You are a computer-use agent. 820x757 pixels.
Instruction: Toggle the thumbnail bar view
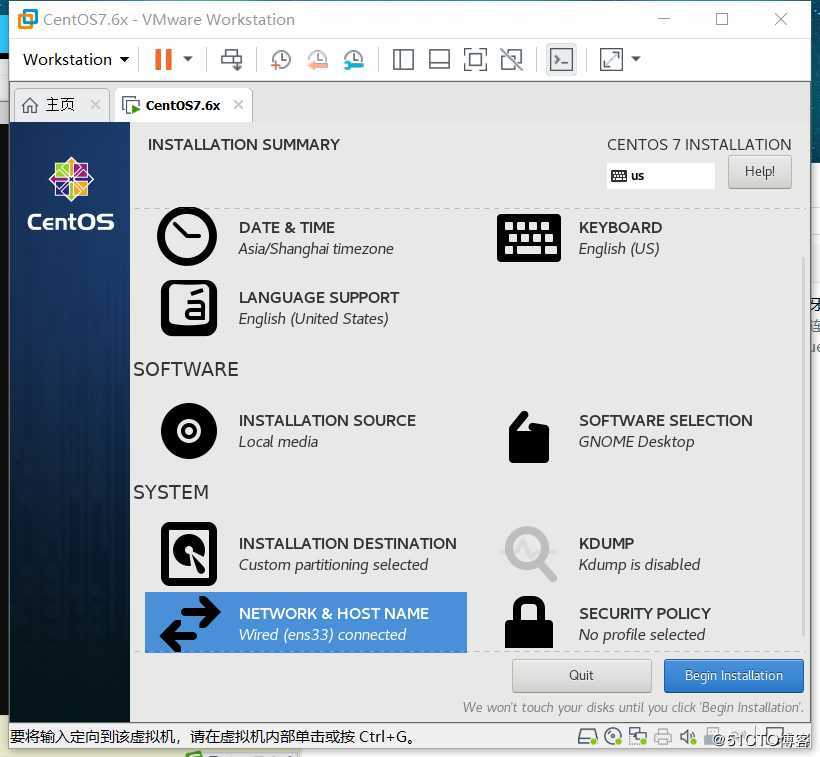(x=439, y=59)
